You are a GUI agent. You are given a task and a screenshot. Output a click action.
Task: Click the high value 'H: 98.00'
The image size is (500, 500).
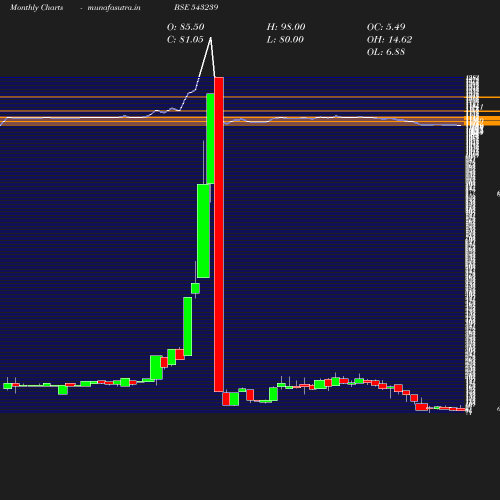(x=286, y=27)
